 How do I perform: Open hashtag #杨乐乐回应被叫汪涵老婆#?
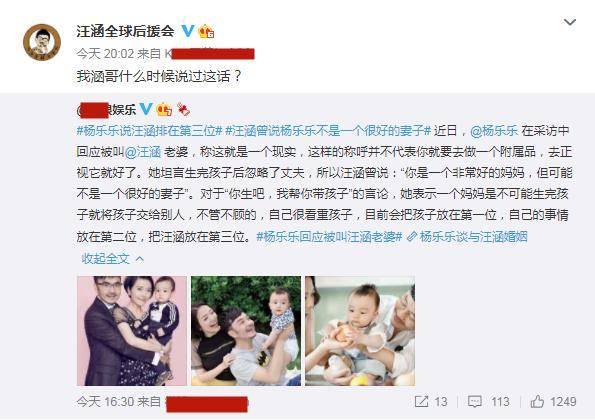point(329,237)
